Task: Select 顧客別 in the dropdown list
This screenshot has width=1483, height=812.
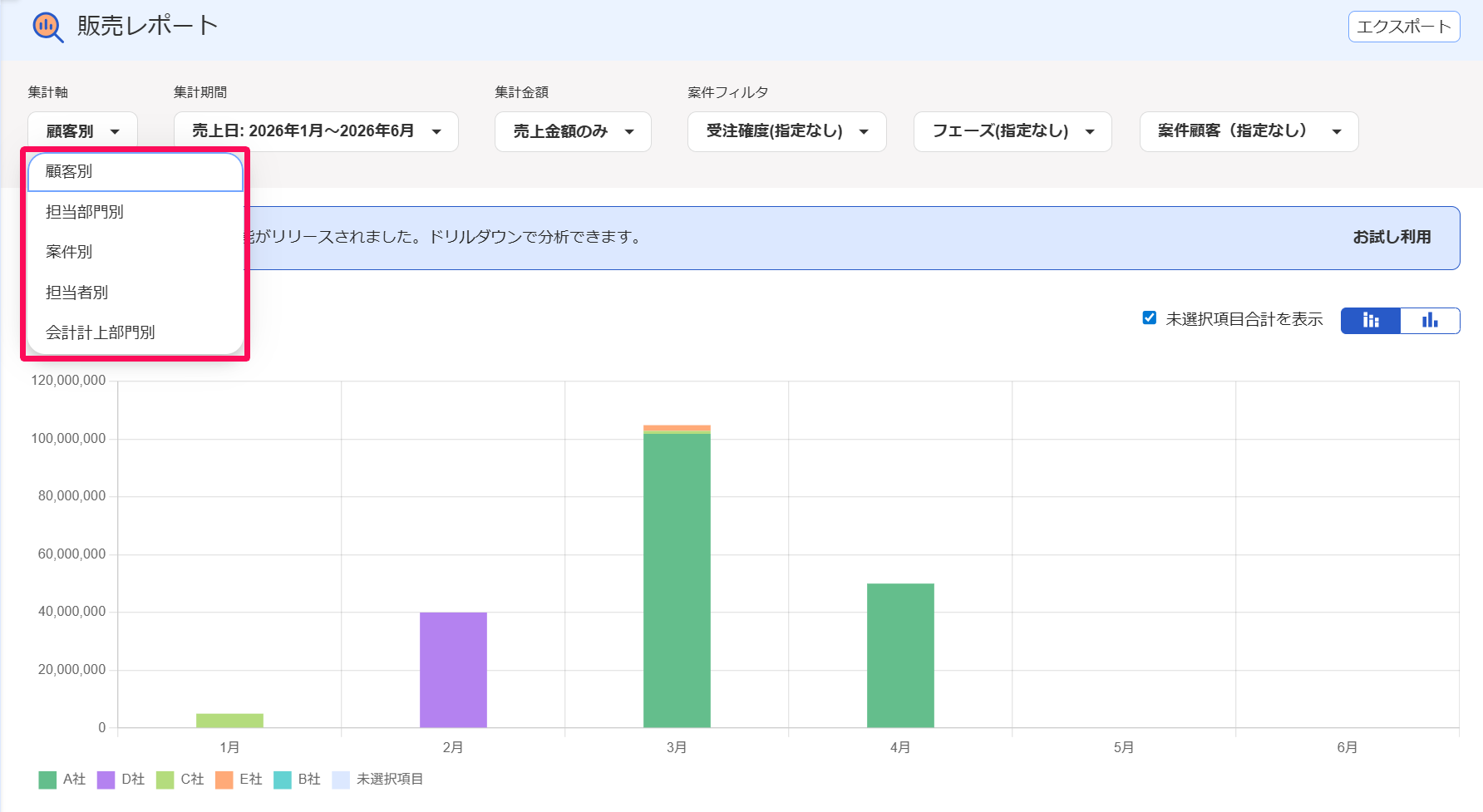Action: point(135,172)
